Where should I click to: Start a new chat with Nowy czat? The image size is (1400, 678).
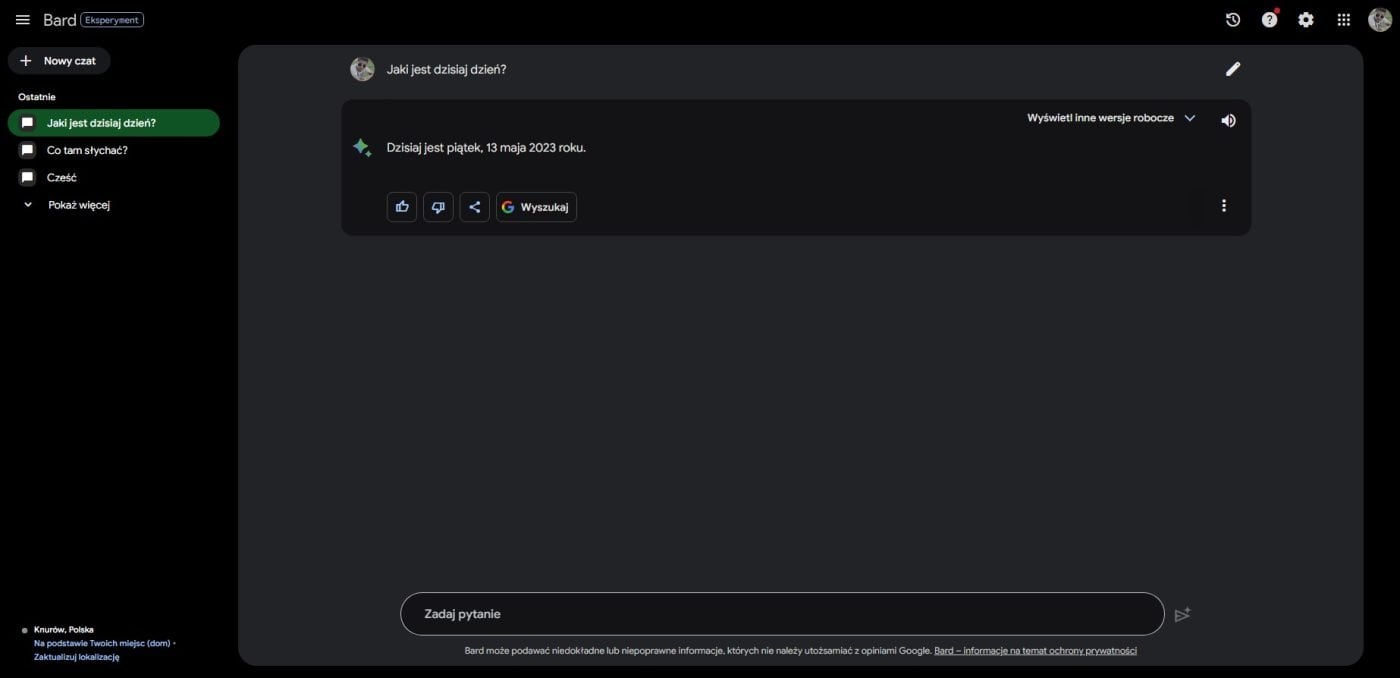(x=59, y=61)
